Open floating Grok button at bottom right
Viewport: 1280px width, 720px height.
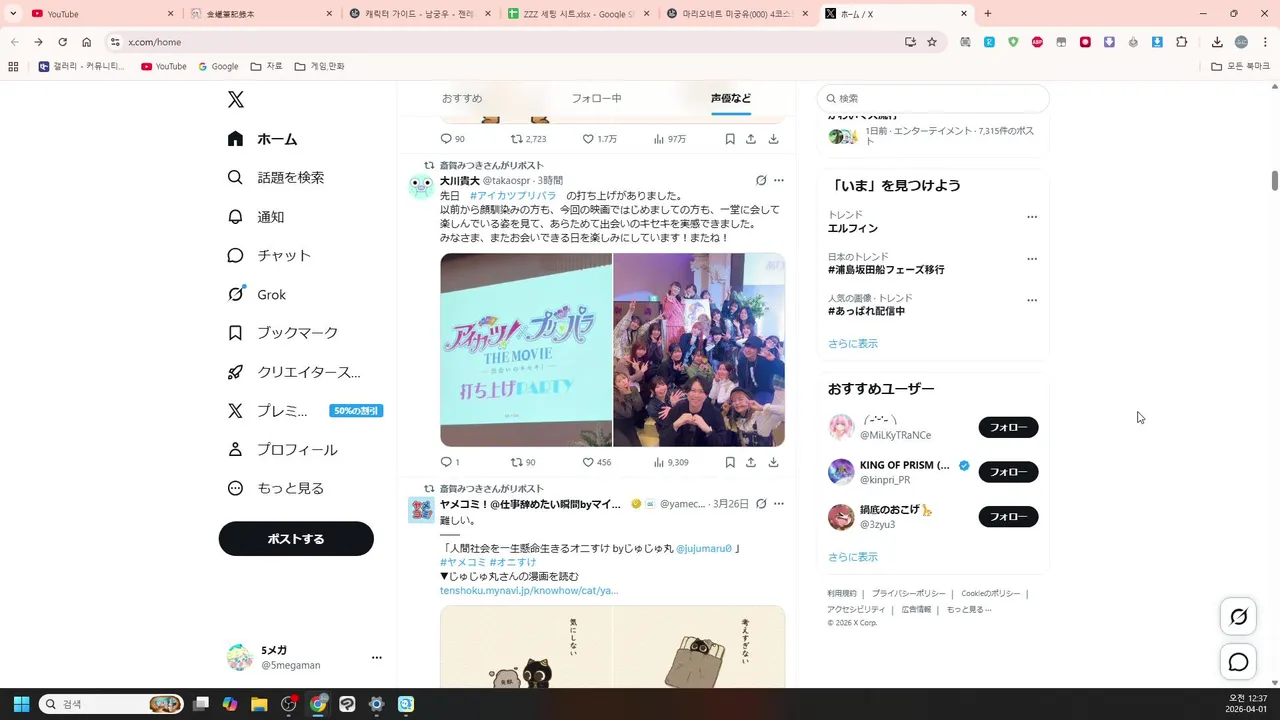click(1238, 617)
